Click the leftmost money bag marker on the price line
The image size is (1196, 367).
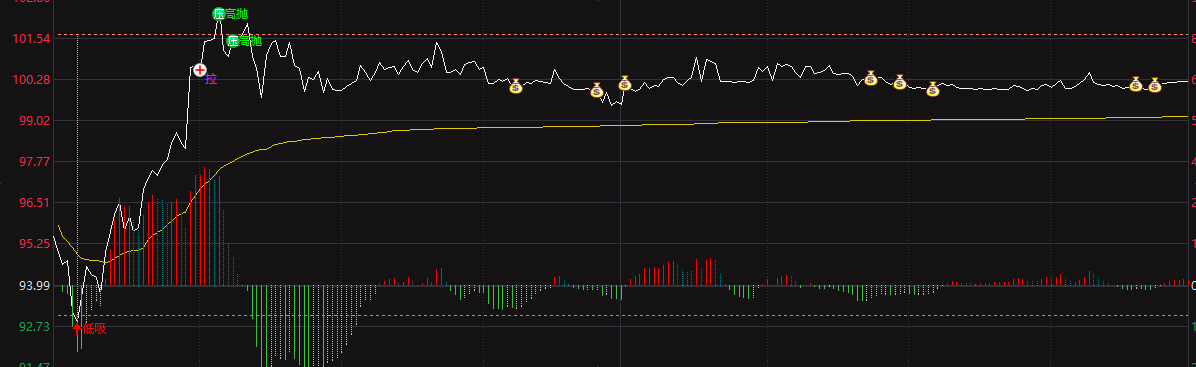point(516,86)
